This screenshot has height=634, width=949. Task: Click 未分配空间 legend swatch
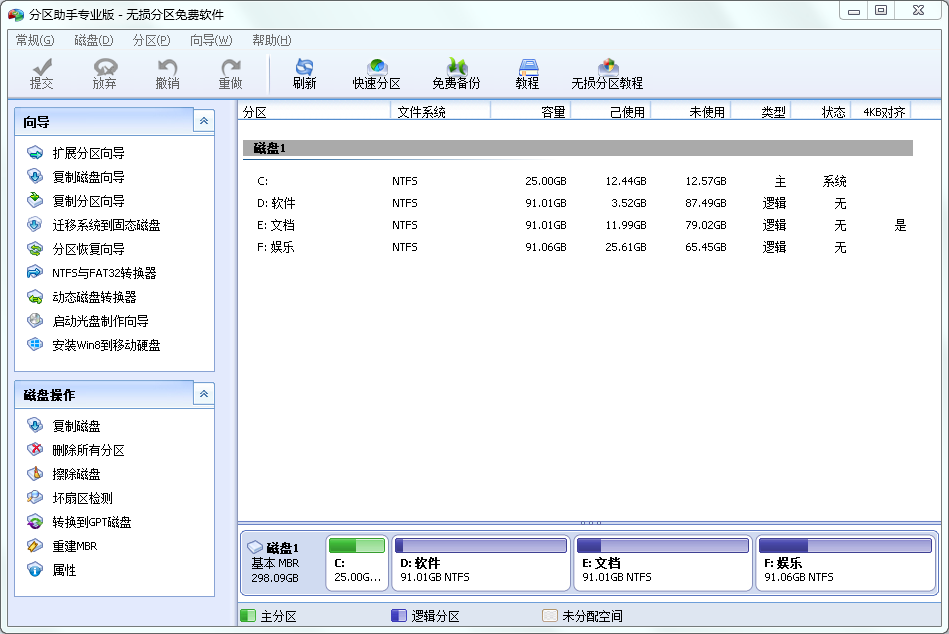coord(550,616)
